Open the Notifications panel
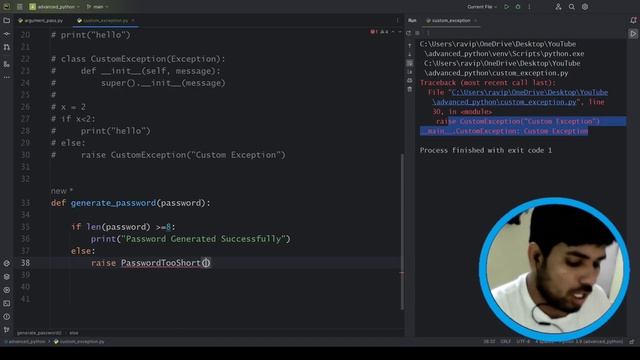Viewport: 640px width, 360px height. pos(633,20)
